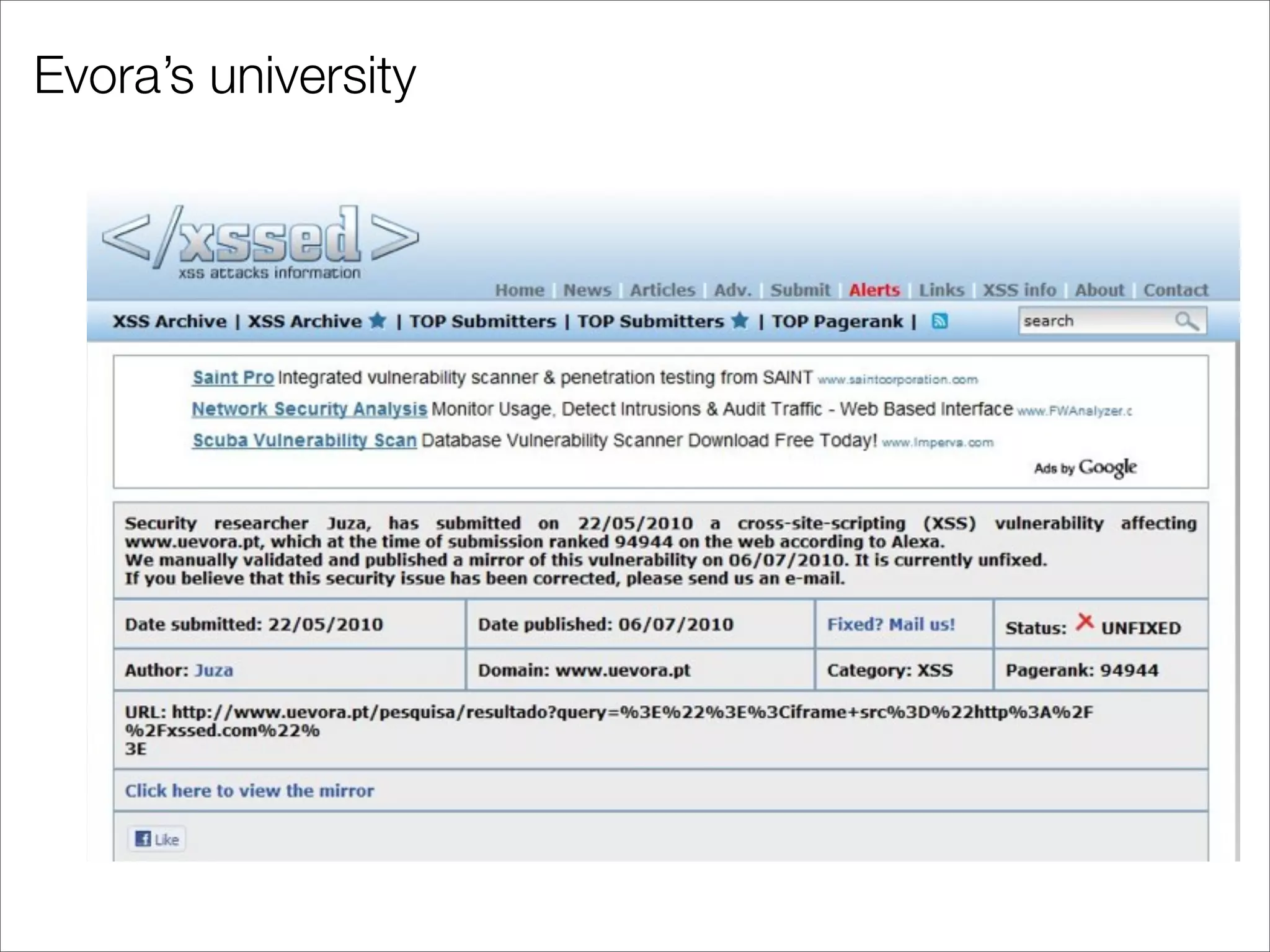Click 'Pagerank: 94944' cell
The width and height of the screenshot is (1270, 952).
[x=1101, y=670]
